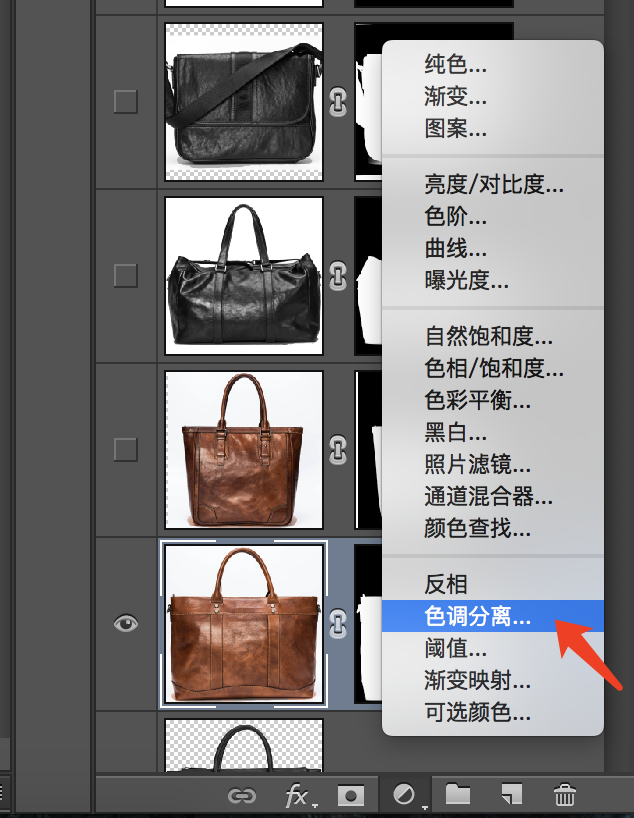Create a new group with folder icon
The image size is (634, 818).
[x=457, y=795]
